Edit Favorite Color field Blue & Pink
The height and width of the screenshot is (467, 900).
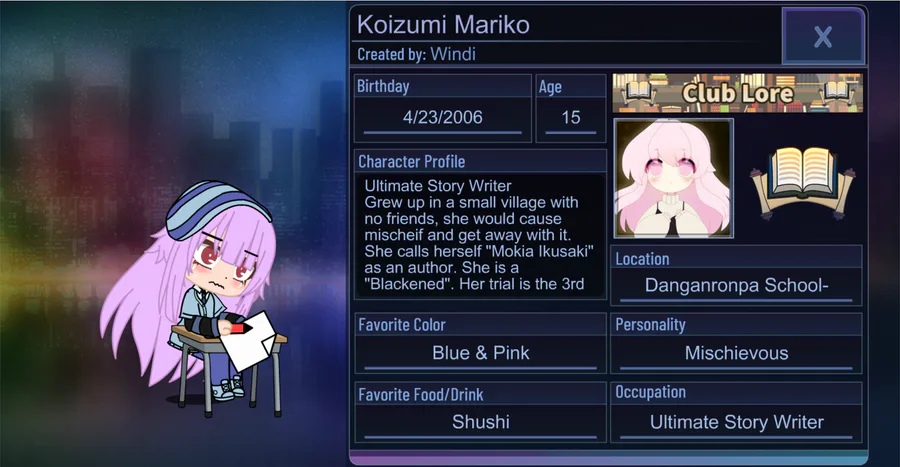(480, 353)
